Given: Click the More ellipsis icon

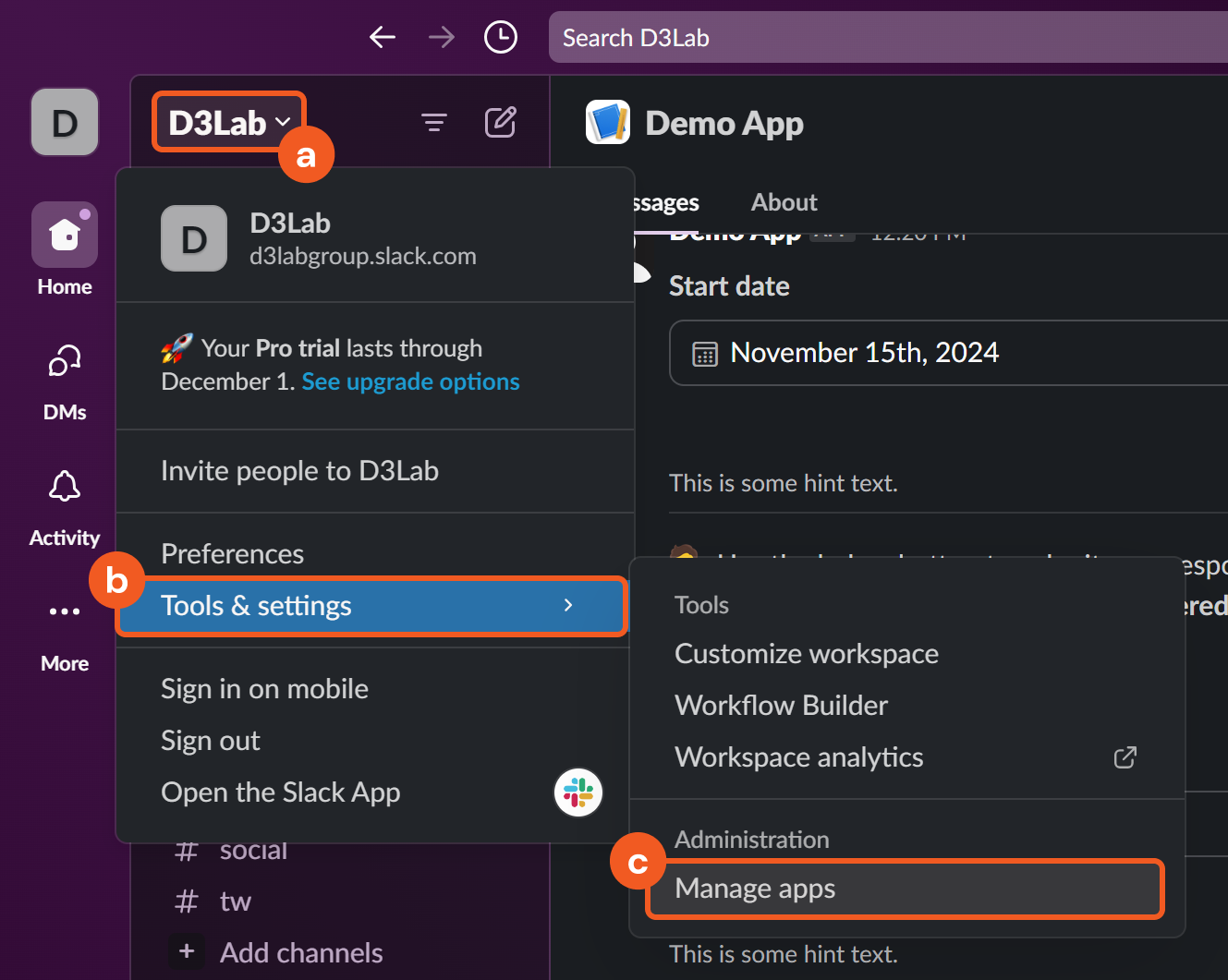Looking at the screenshot, I should (65, 611).
